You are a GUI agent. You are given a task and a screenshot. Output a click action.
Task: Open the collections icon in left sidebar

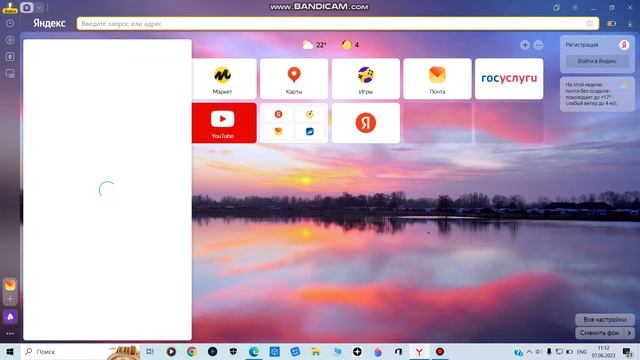(x=10, y=57)
